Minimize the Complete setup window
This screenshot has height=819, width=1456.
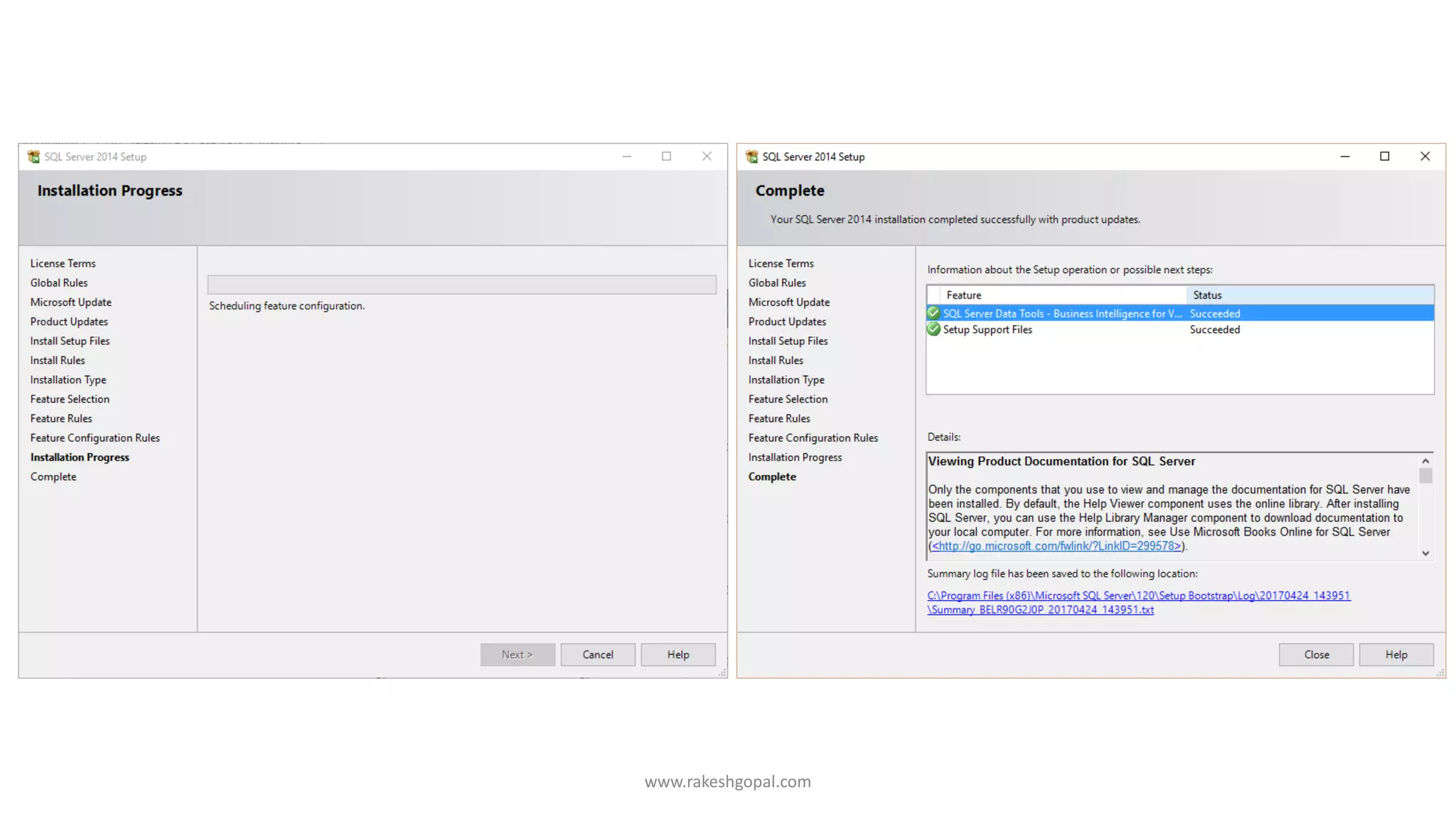[1344, 156]
